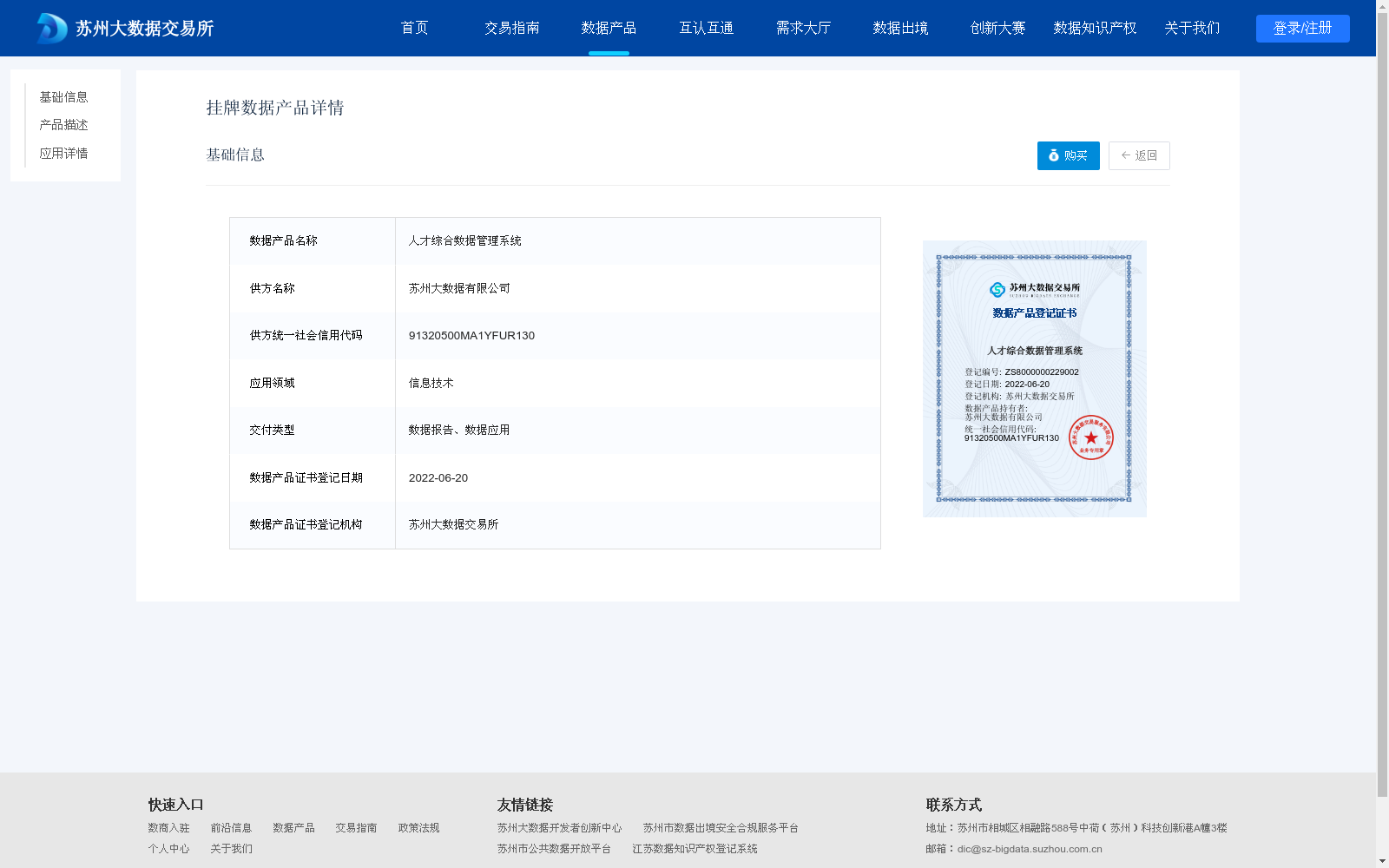Click the registration date 2022-06-20 cell
This screenshot has height=868, width=1389.
(638, 477)
